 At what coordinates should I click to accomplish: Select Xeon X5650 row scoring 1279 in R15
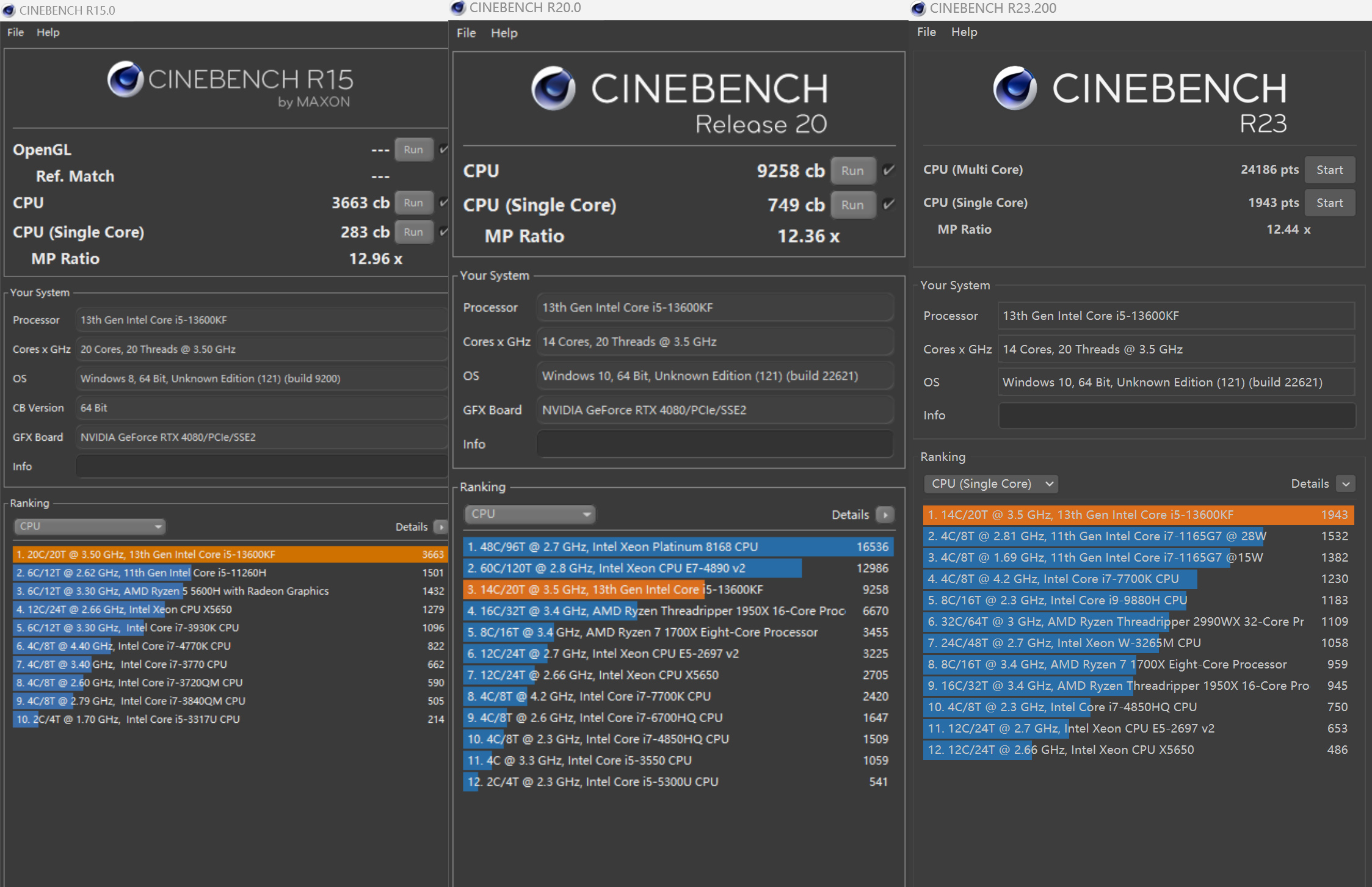(230, 609)
